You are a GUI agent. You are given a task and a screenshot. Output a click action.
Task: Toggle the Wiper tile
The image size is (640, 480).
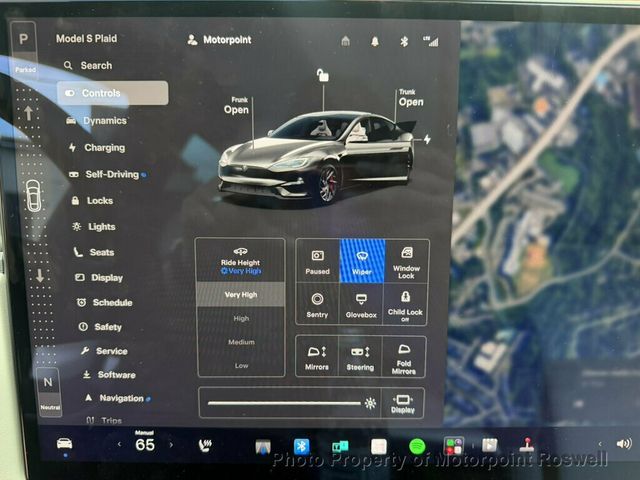pos(362,261)
